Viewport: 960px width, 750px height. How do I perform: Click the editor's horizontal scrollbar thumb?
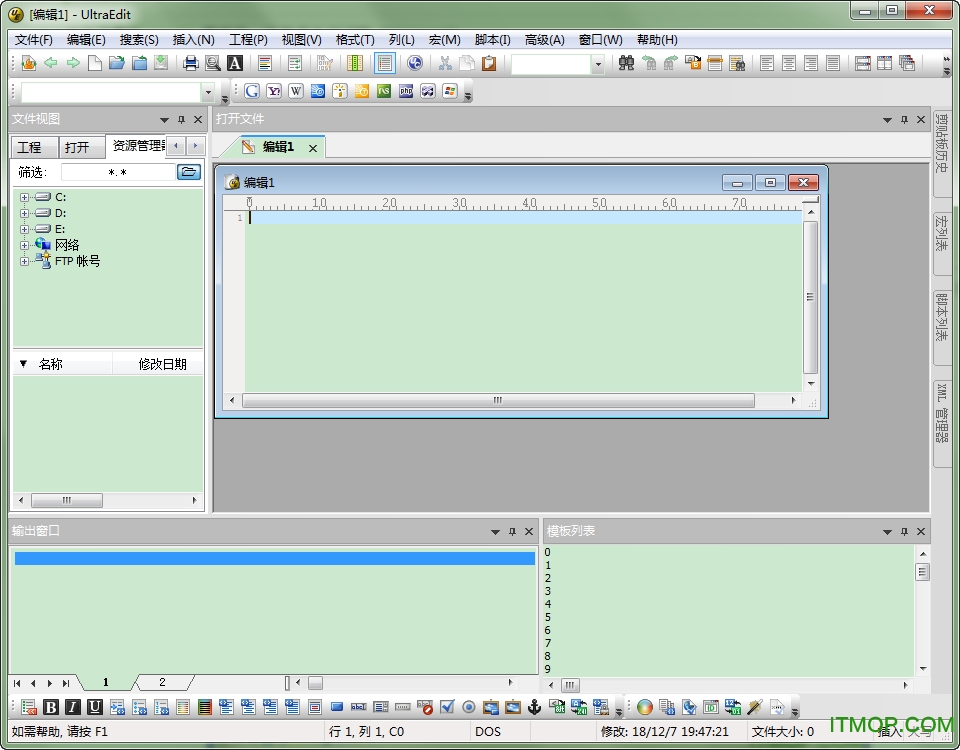pyautogui.click(x=498, y=400)
